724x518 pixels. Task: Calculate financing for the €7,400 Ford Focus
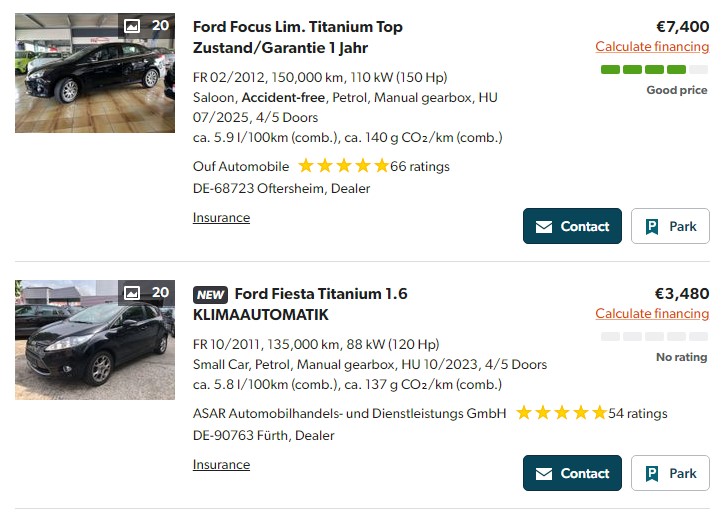652,47
